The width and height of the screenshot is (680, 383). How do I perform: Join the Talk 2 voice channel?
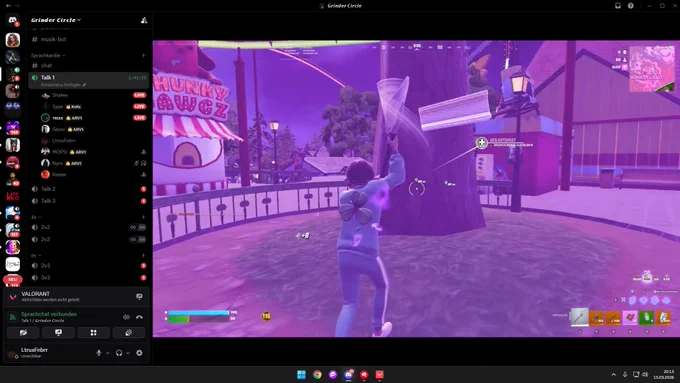pos(89,189)
